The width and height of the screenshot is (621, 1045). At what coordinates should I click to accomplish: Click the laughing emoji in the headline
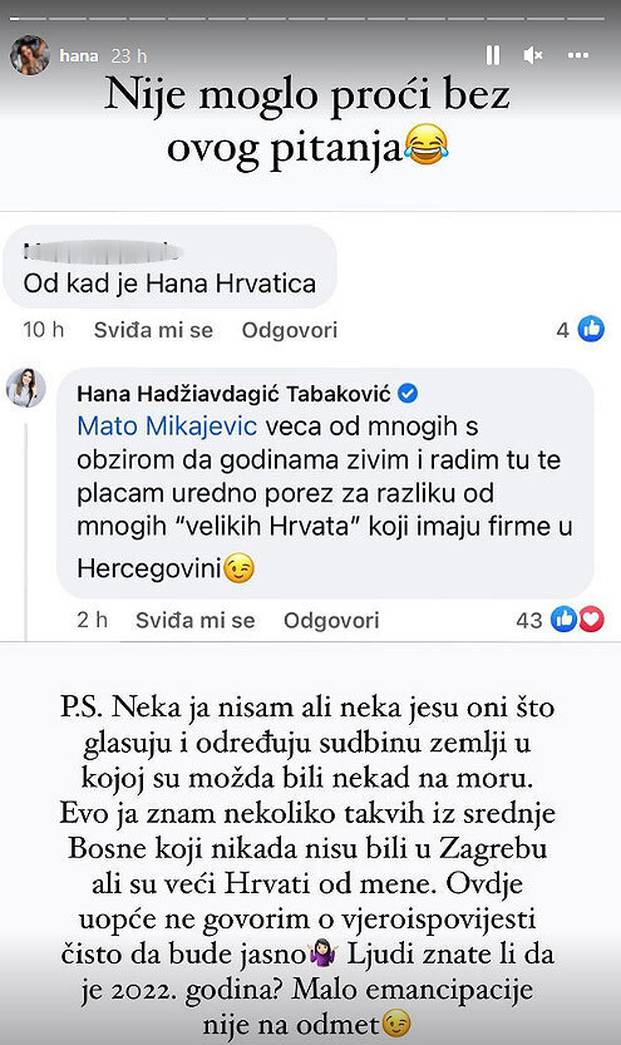(427, 150)
